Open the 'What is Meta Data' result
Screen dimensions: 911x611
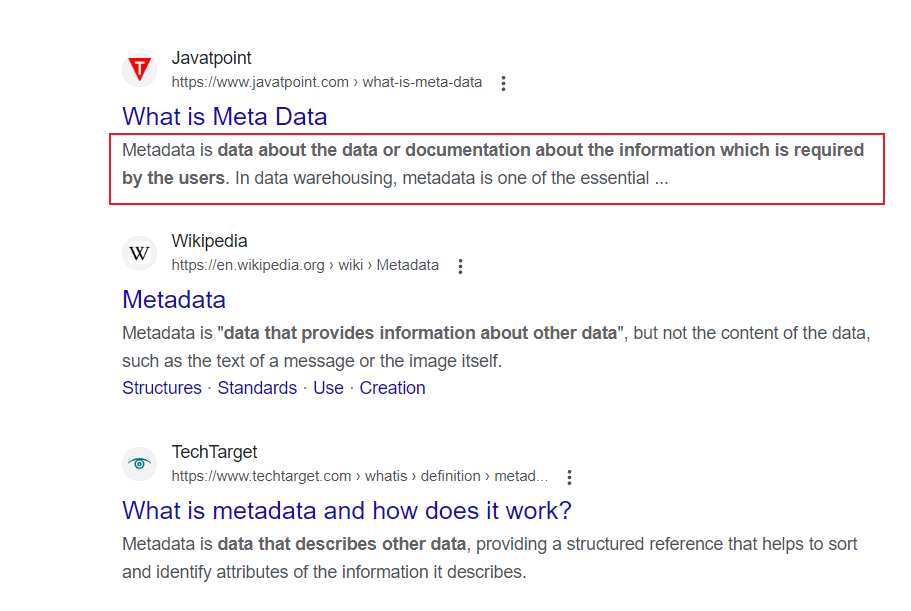(x=224, y=117)
